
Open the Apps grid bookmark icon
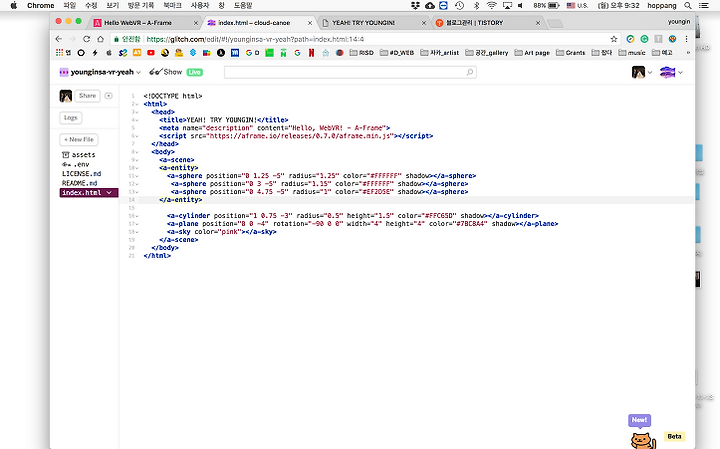[x=59, y=53]
